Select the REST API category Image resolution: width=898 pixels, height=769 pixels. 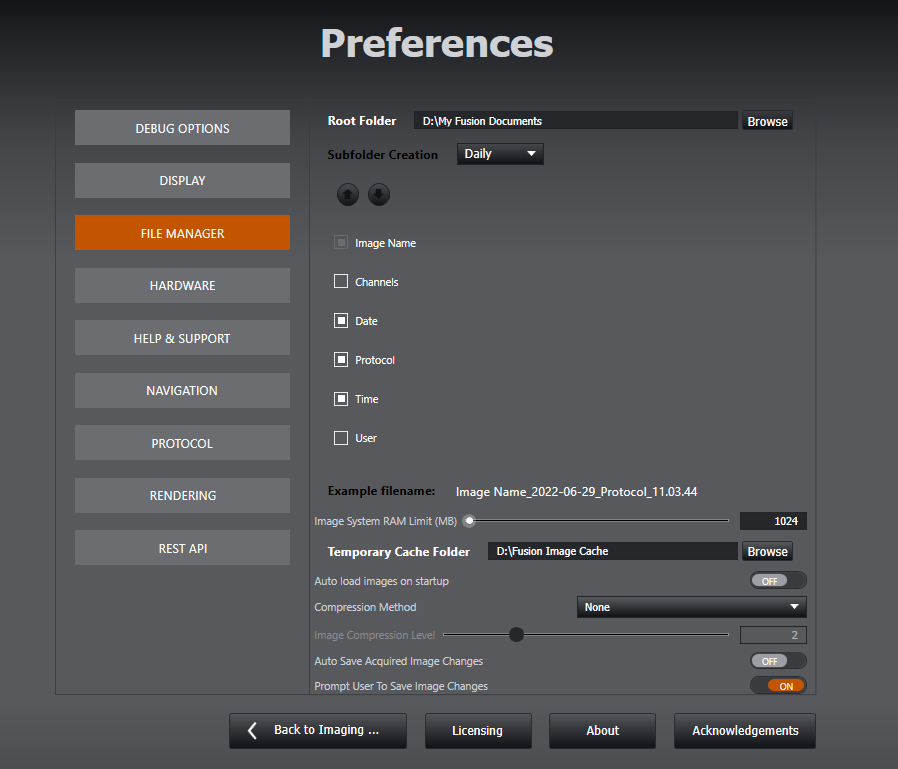[182, 548]
